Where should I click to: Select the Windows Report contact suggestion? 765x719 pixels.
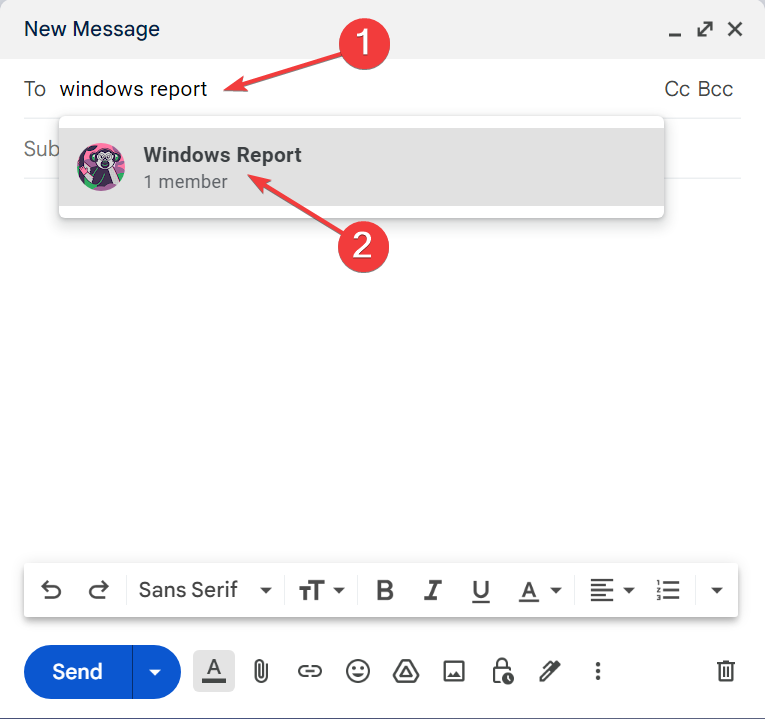coord(361,167)
